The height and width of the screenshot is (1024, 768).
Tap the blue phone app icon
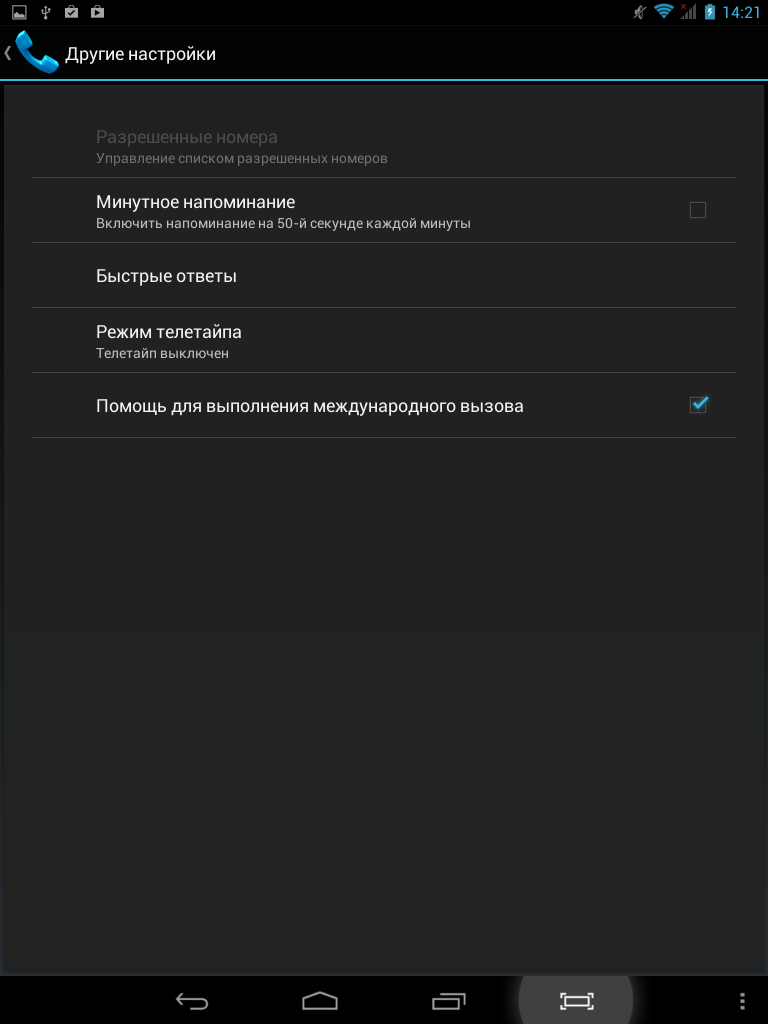[x=37, y=53]
